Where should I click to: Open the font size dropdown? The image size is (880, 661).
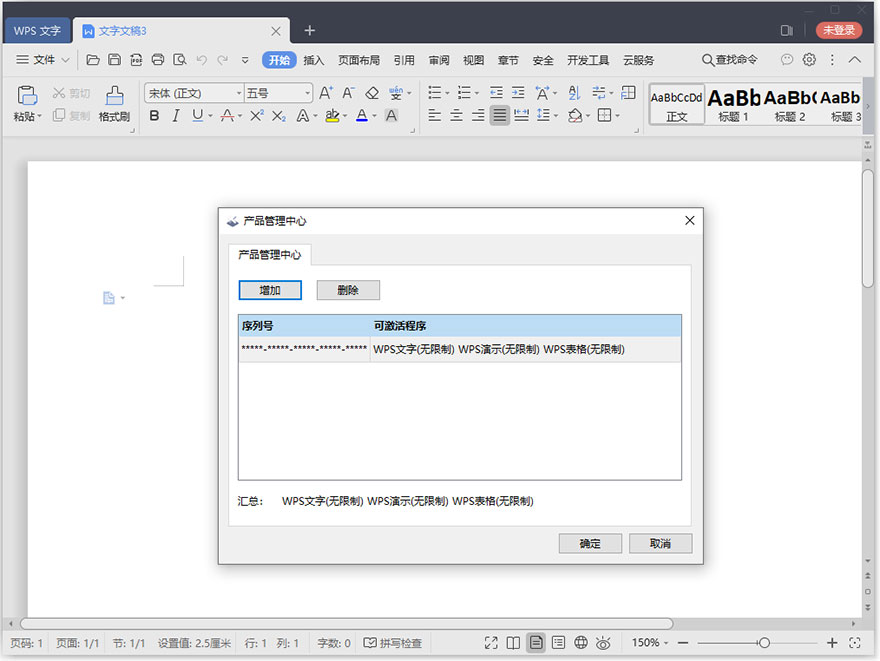[x=306, y=92]
